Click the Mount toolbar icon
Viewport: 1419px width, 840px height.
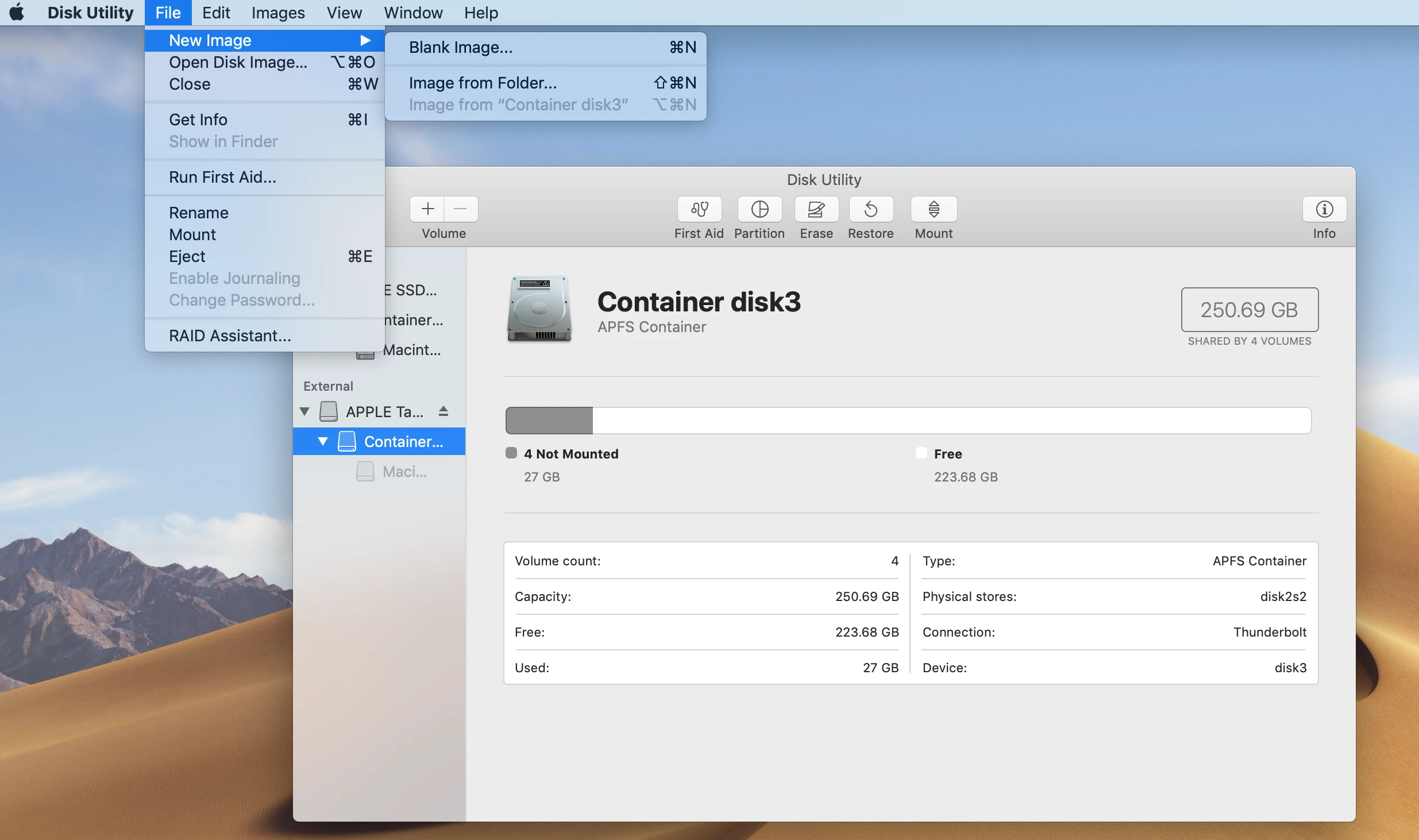[934, 209]
